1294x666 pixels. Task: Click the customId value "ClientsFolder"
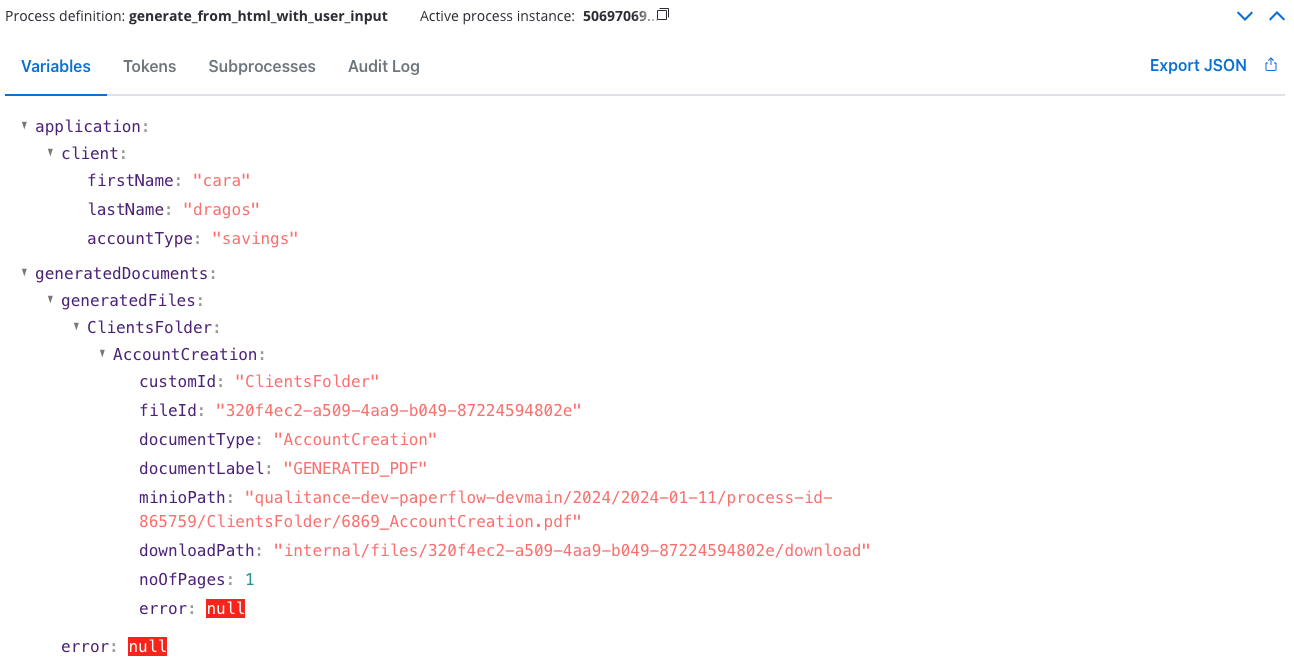pos(307,382)
